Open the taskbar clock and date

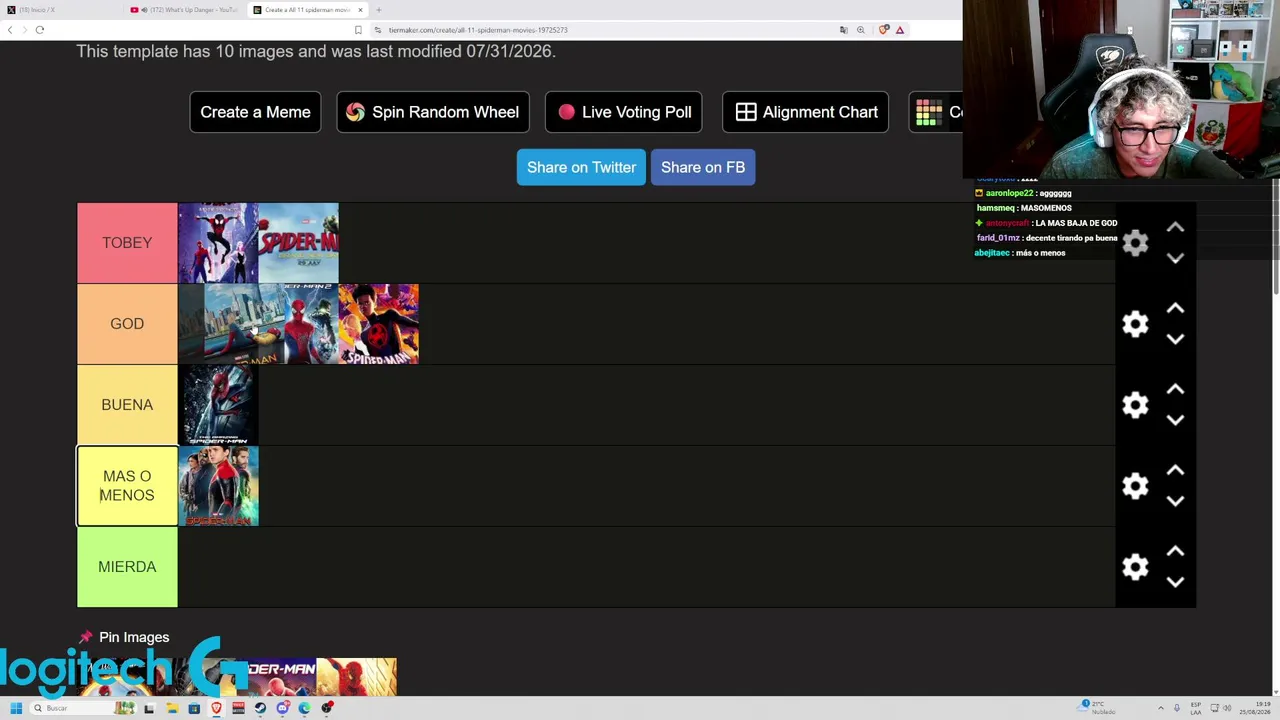(1255, 708)
